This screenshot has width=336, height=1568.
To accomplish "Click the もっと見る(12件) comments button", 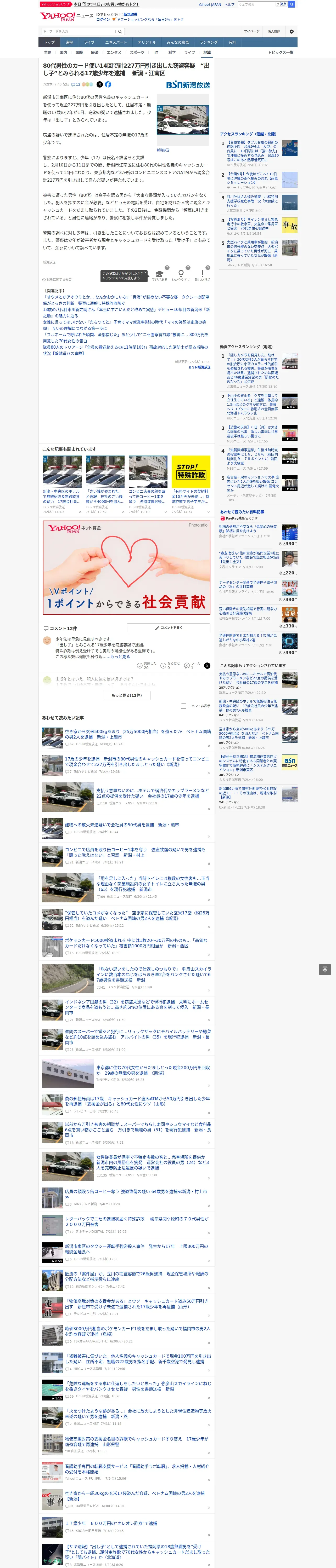I will coord(126,695).
